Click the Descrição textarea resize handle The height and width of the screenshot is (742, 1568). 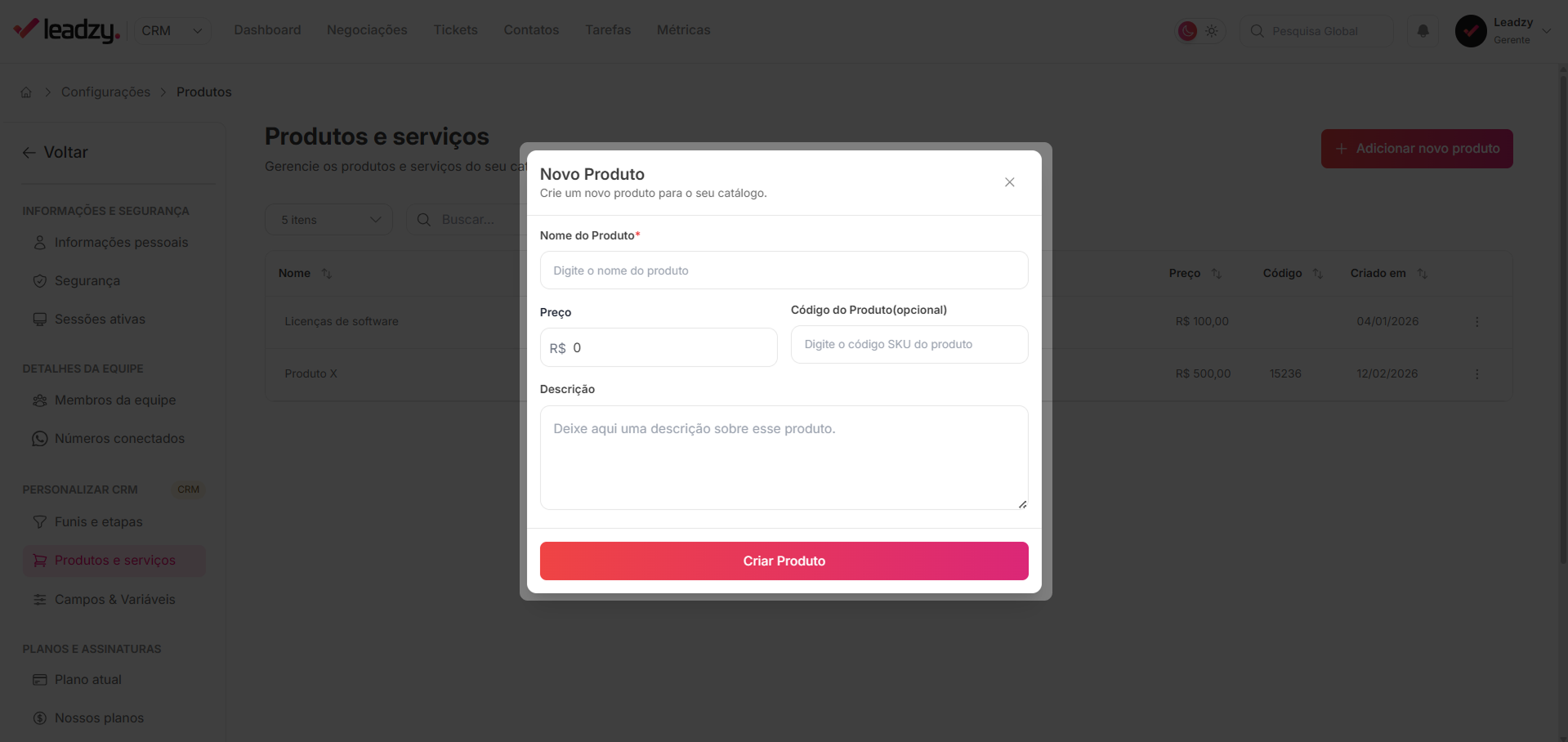[x=1022, y=504]
